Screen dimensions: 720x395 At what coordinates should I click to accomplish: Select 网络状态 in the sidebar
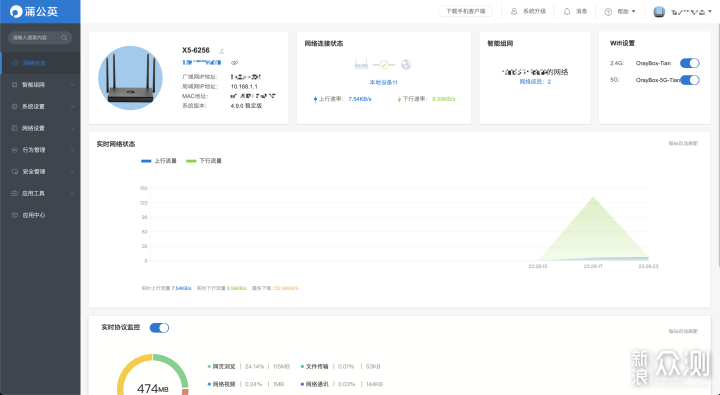tap(40, 63)
